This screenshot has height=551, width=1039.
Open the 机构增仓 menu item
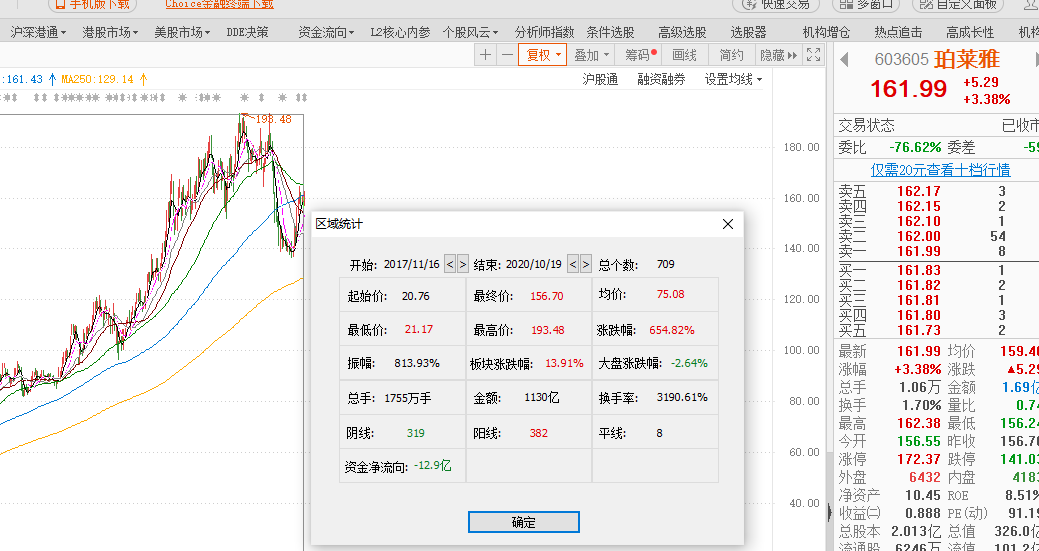826,32
